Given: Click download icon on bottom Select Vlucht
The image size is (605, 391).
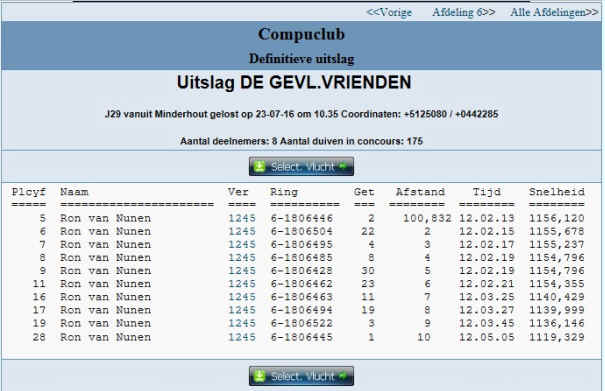Looking at the screenshot, I should tap(260, 376).
